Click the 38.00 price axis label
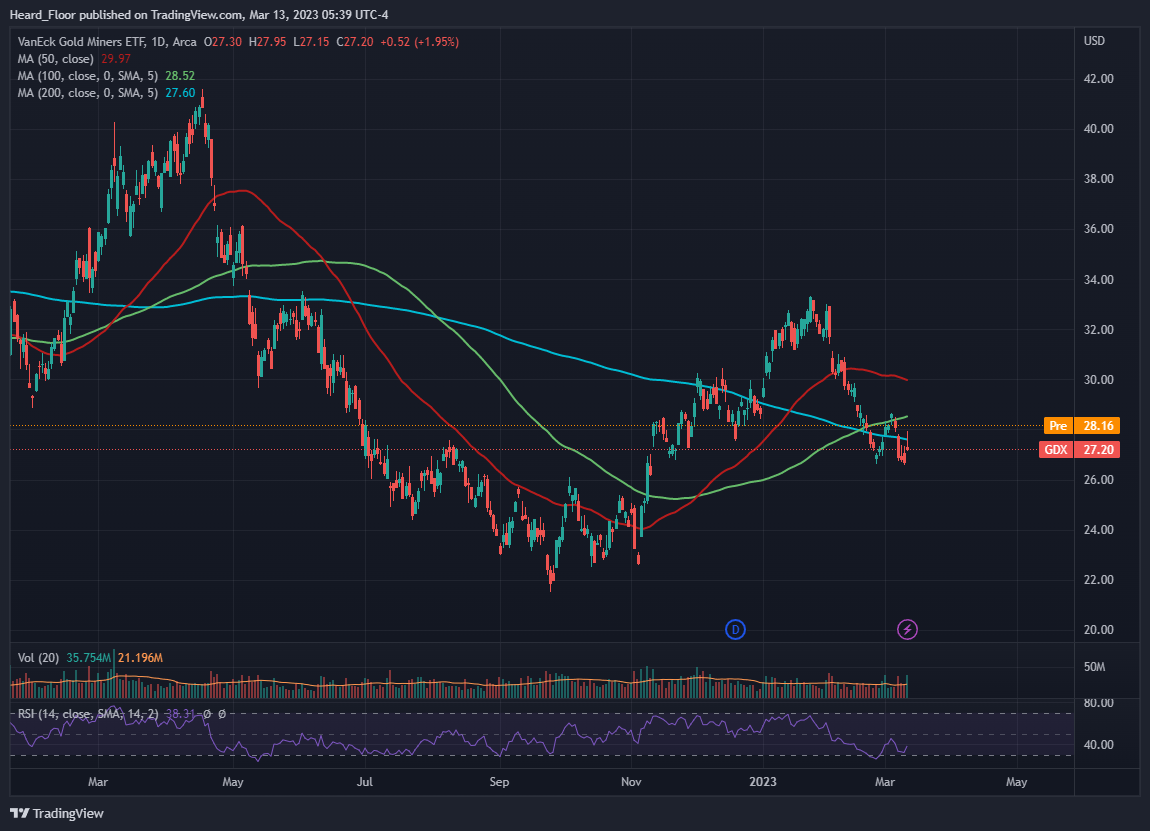This screenshot has height=831, width=1150. [1099, 179]
